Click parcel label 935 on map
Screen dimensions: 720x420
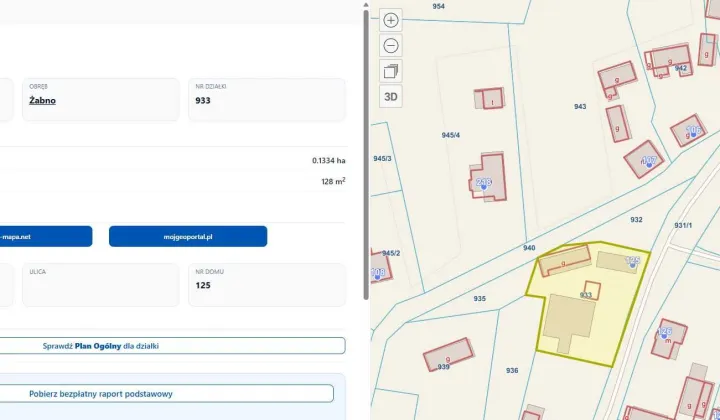479,298
